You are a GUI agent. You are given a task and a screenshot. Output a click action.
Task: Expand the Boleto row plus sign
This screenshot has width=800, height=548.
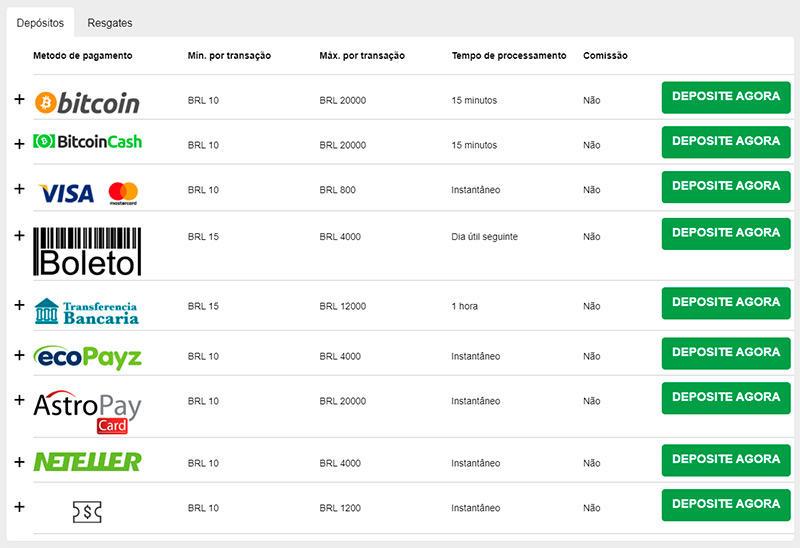(19, 235)
